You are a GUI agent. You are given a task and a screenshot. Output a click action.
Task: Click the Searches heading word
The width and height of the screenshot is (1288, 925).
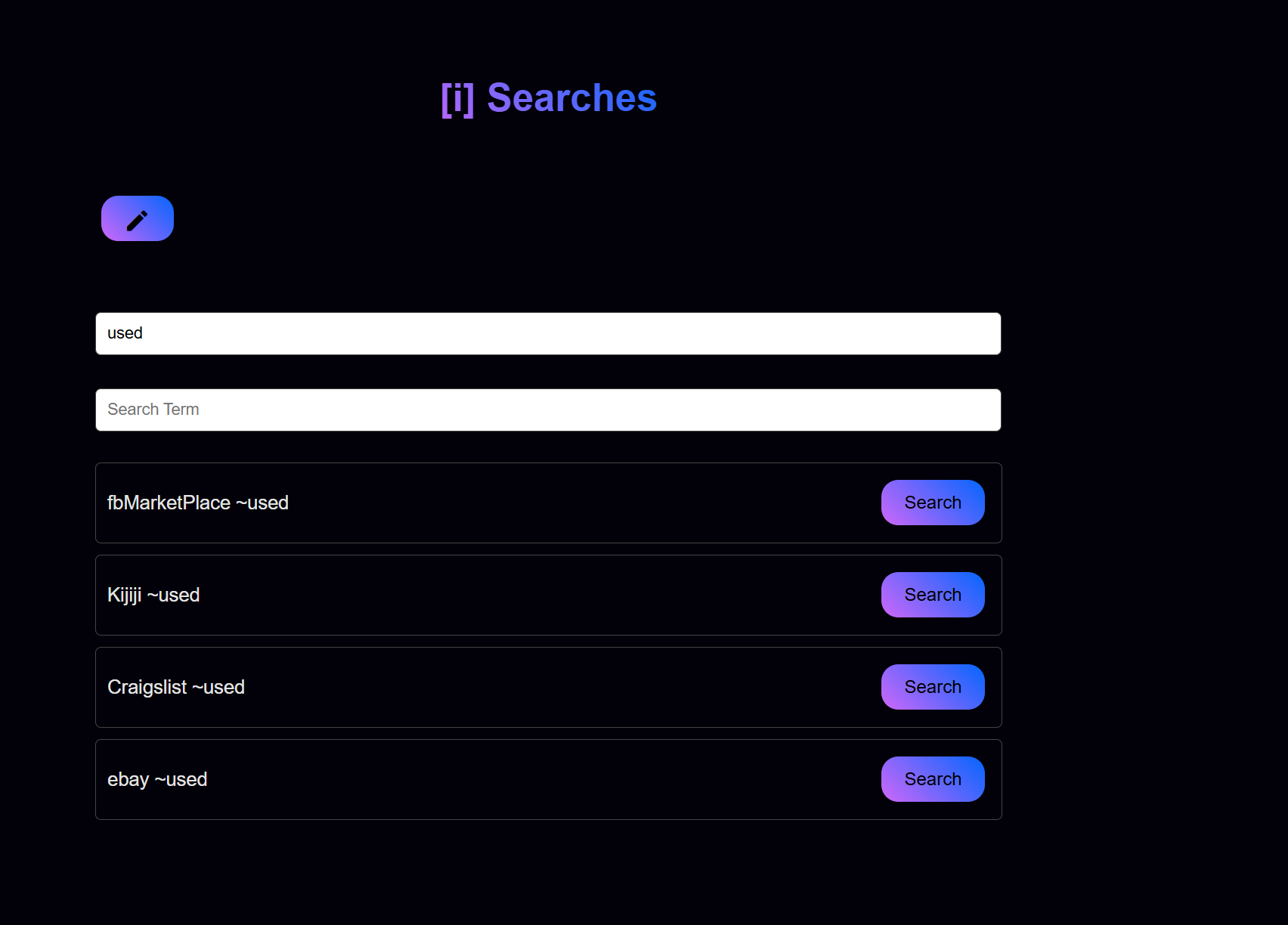[572, 98]
